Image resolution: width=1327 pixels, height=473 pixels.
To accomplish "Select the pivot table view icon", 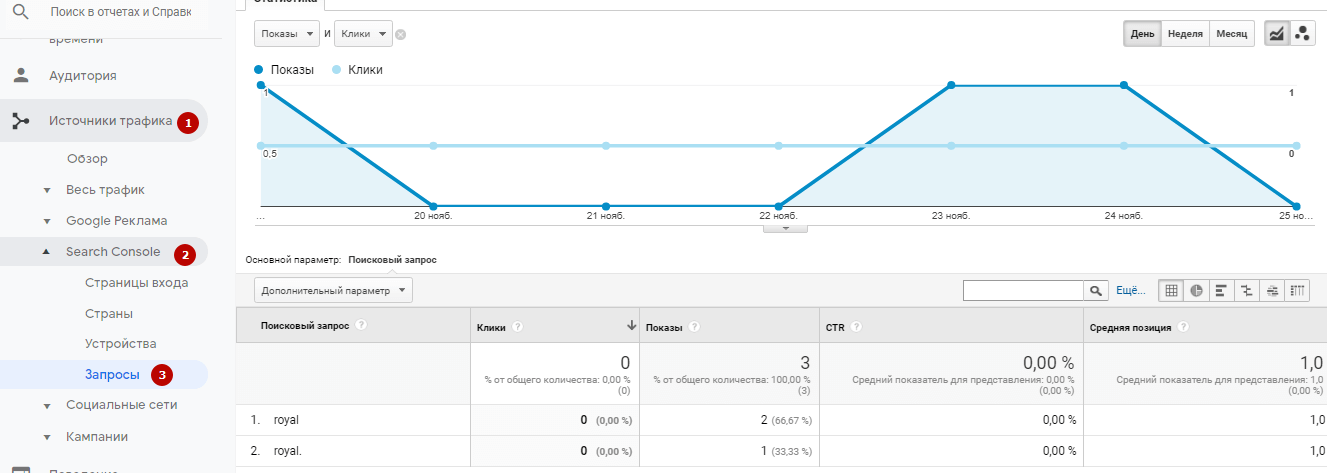I will (1297, 290).
